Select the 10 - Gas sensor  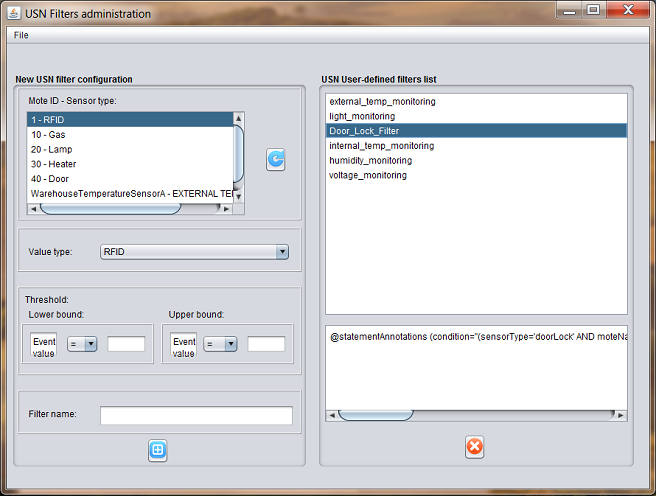pyautogui.click(x=49, y=134)
